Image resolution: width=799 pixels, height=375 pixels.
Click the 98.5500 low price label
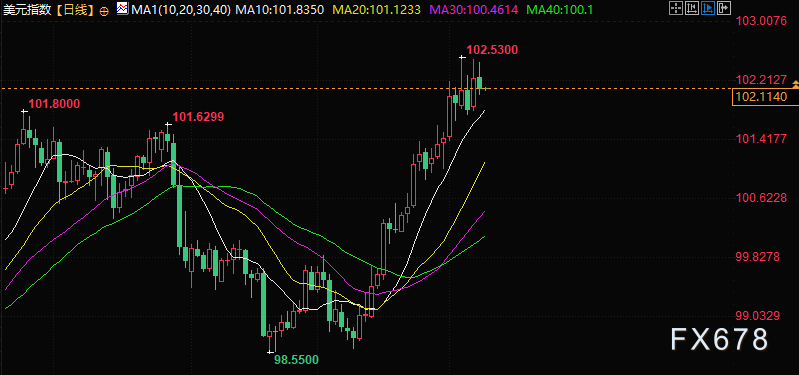pos(297,360)
